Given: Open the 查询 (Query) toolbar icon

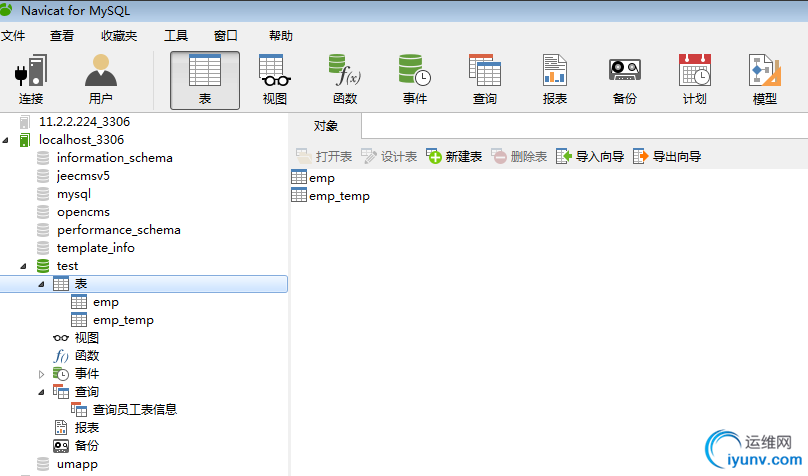Looking at the screenshot, I should click(x=485, y=80).
